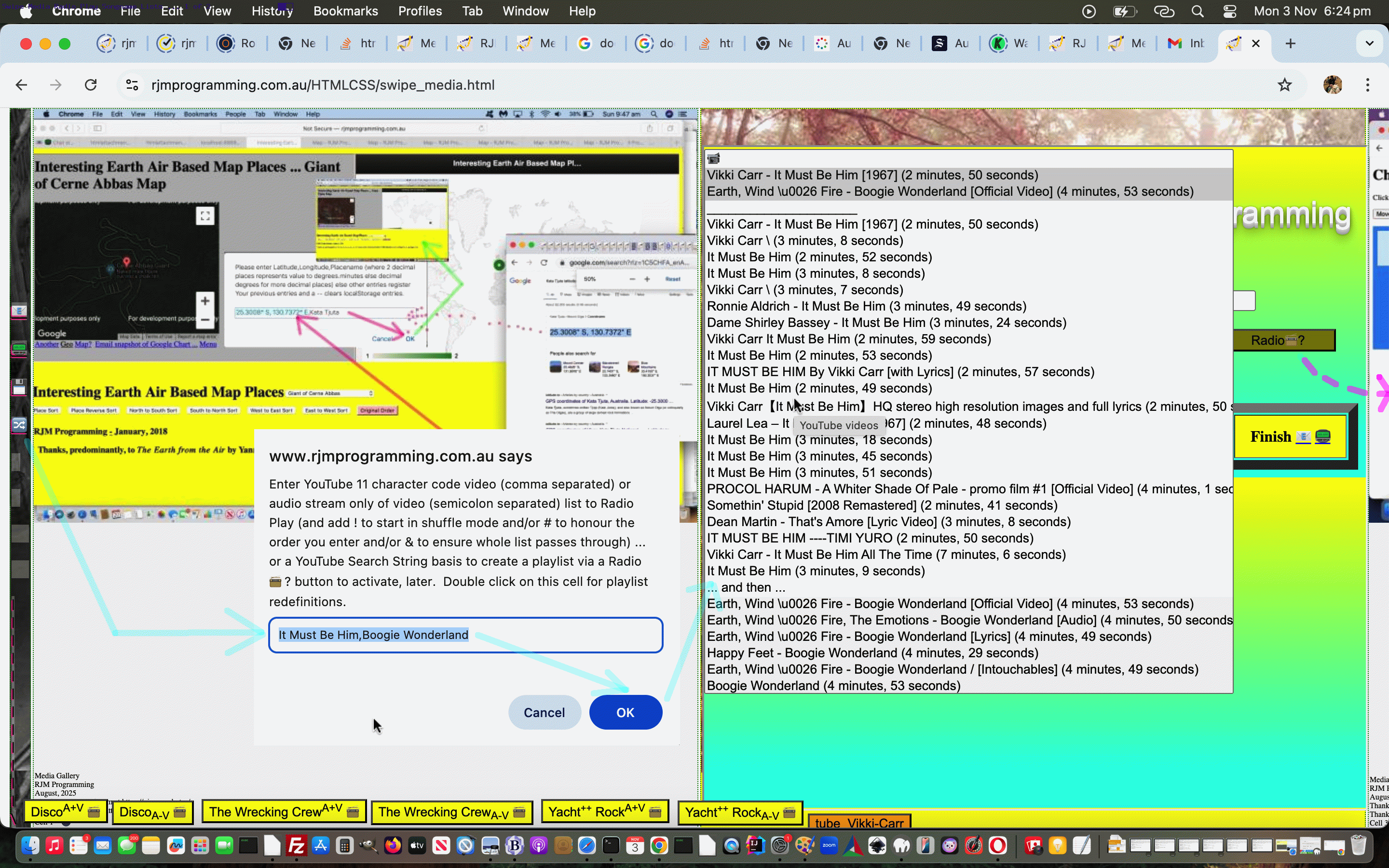1389x868 pixels.
Task: Select 'Happy Feet - Boogie Wonderland' list entry
Action: [x=872, y=653]
